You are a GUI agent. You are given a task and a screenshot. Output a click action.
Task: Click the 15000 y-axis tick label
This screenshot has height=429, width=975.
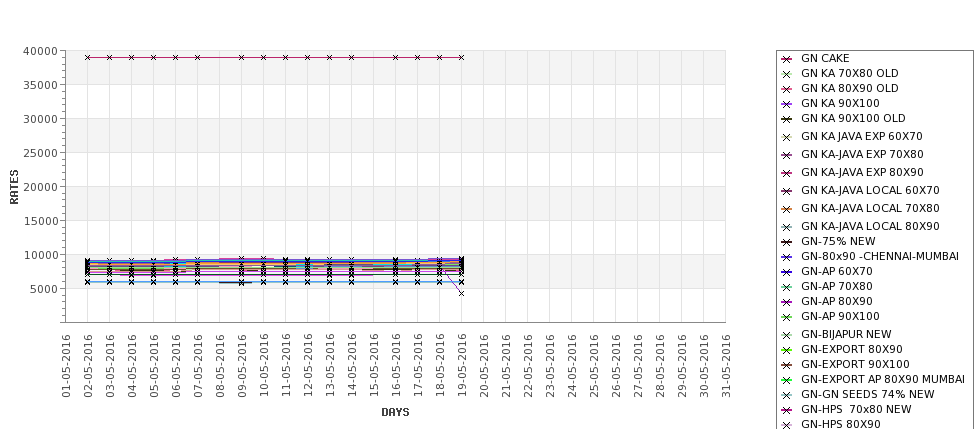tap(40, 221)
